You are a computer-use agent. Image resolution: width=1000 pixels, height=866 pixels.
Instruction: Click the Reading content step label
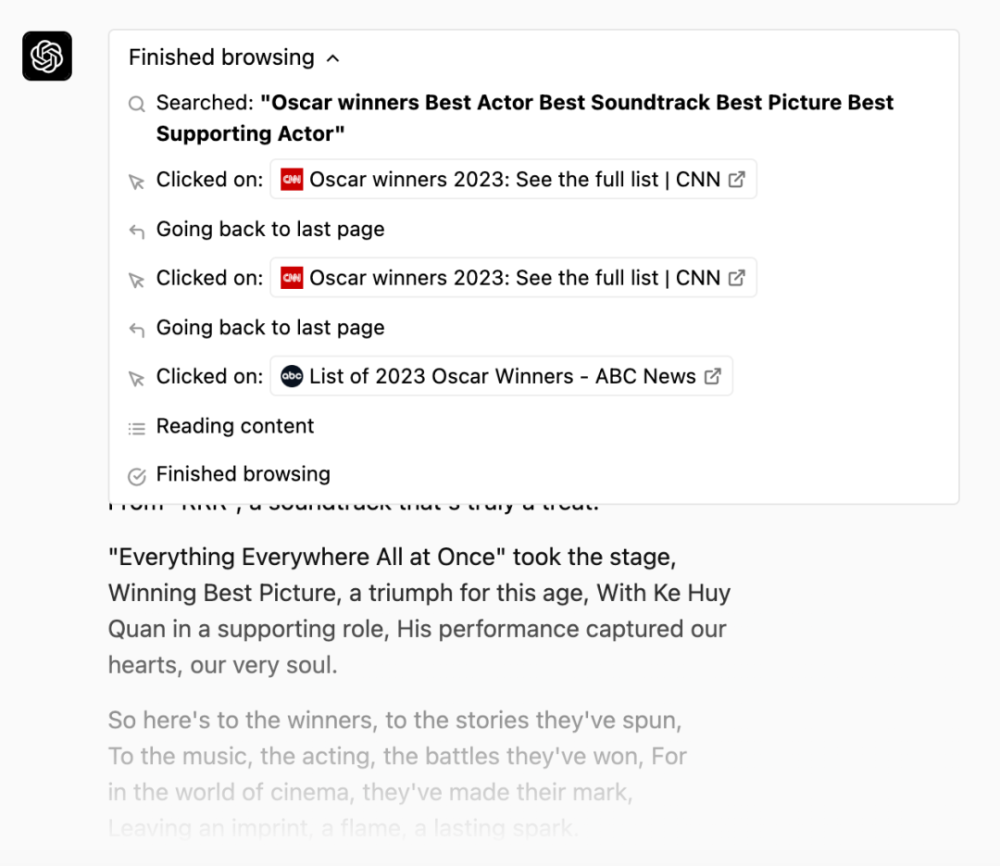tap(235, 427)
